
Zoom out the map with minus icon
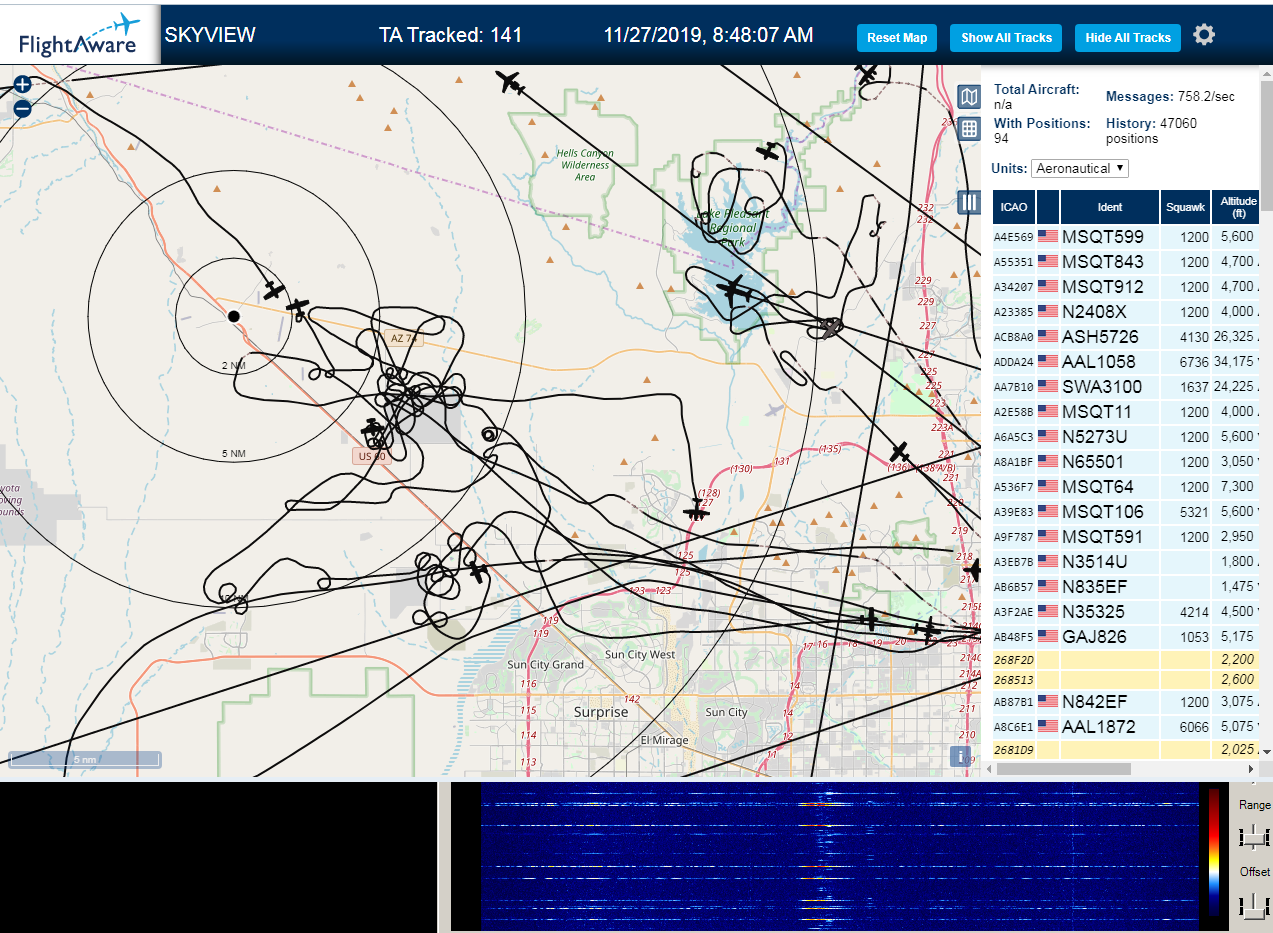pyautogui.click(x=22, y=109)
